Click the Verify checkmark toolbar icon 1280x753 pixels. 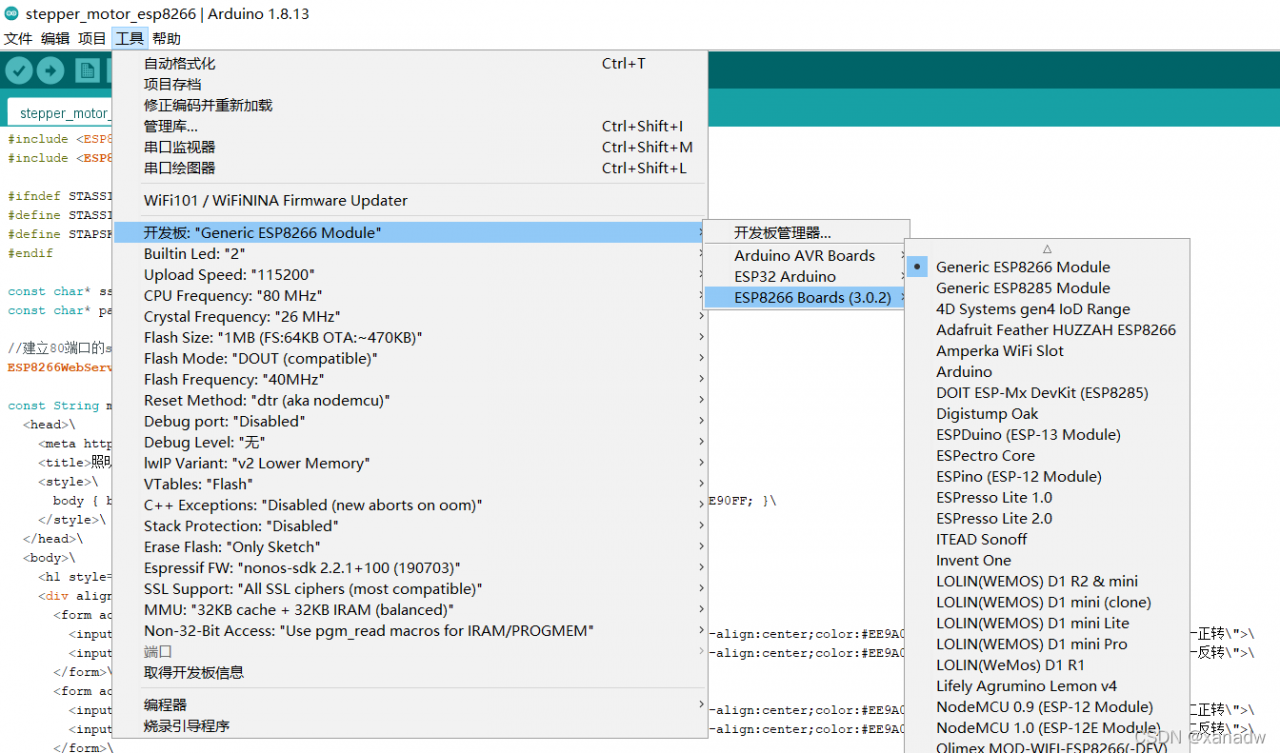coord(20,70)
